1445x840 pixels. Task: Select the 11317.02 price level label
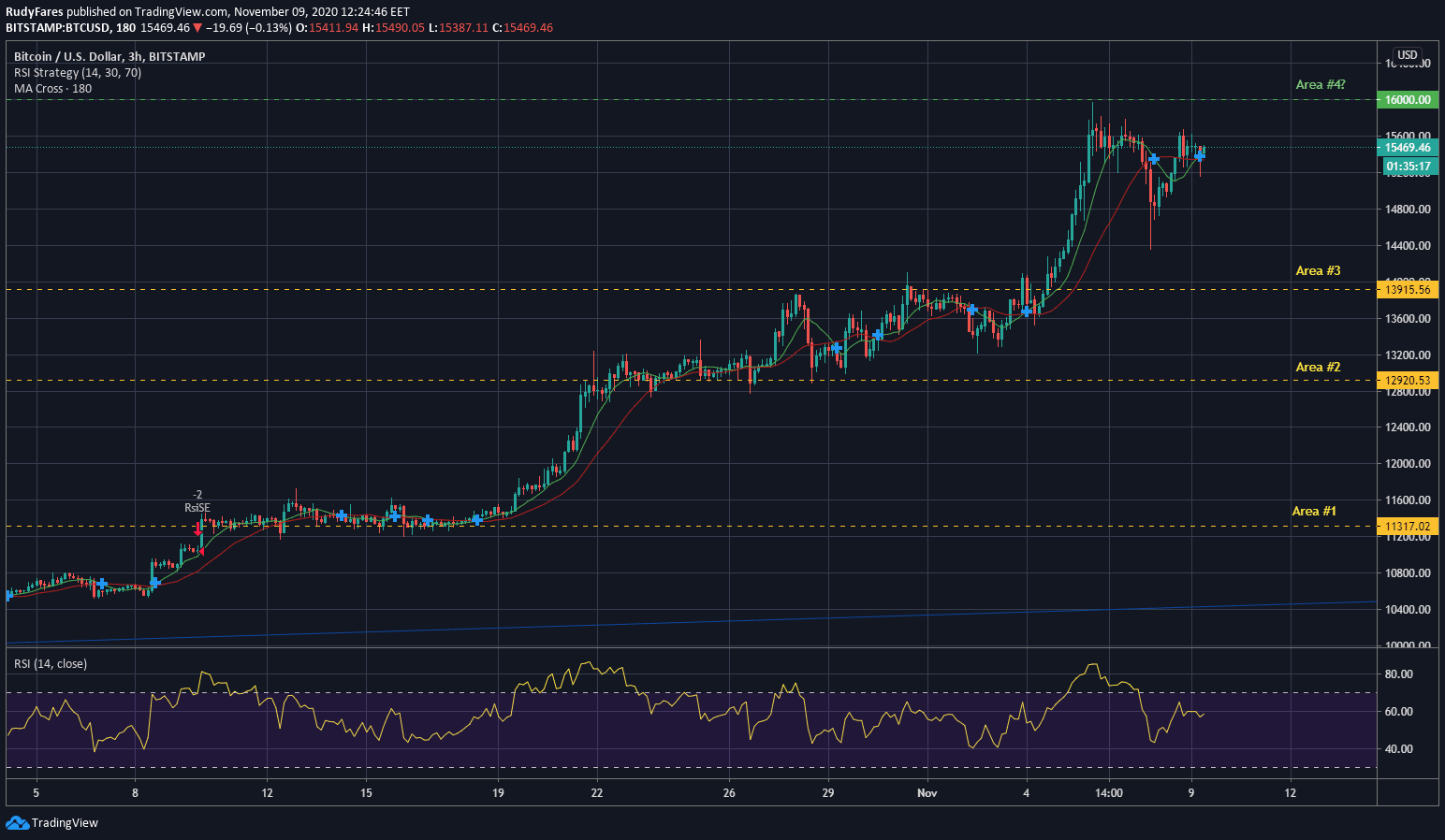pos(1408,527)
